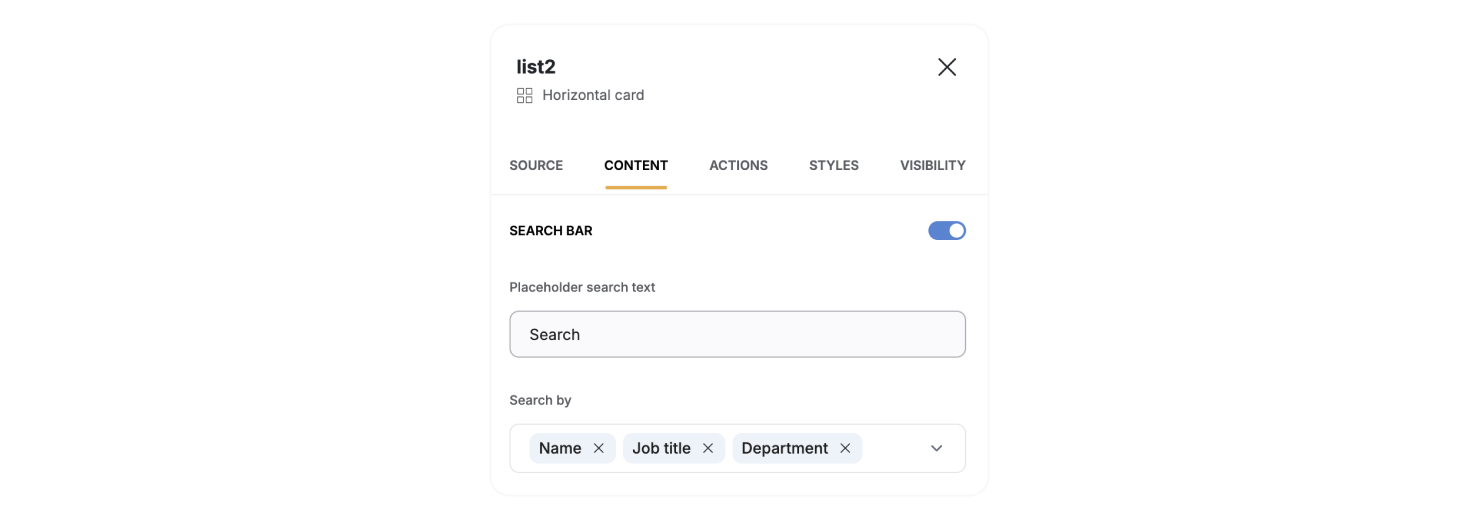Click the Horizontal card grid icon
The height and width of the screenshot is (520, 1472).
(x=524, y=96)
